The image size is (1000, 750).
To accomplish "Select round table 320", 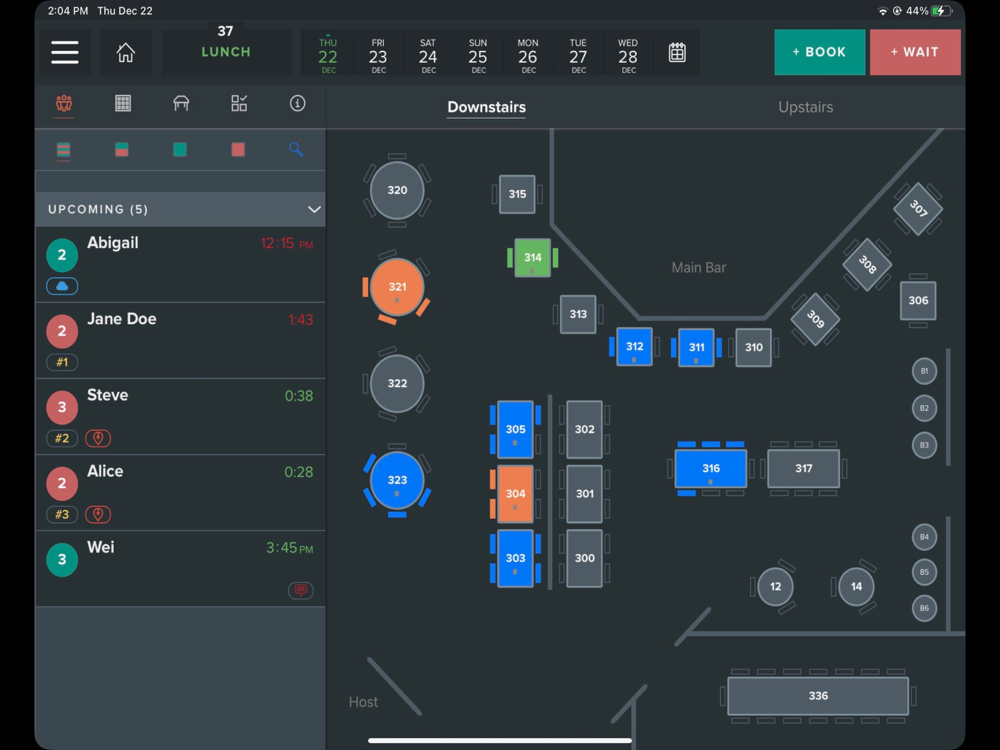I will point(397,190).
